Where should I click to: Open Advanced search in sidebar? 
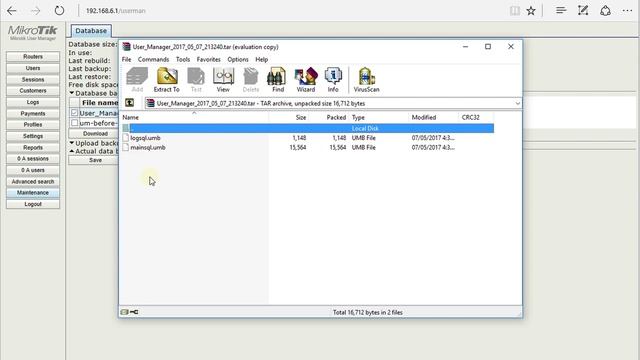(33, 181)
